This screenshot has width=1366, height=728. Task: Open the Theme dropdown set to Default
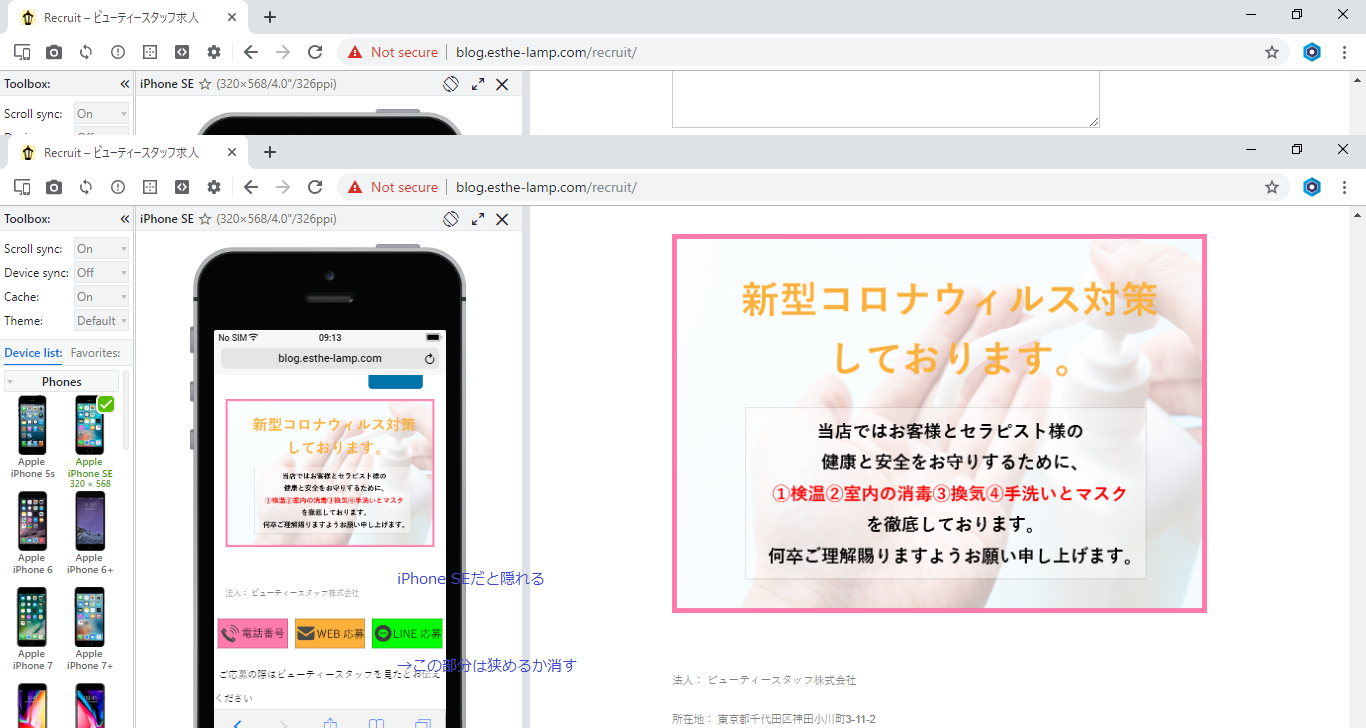tap(101, 321)
